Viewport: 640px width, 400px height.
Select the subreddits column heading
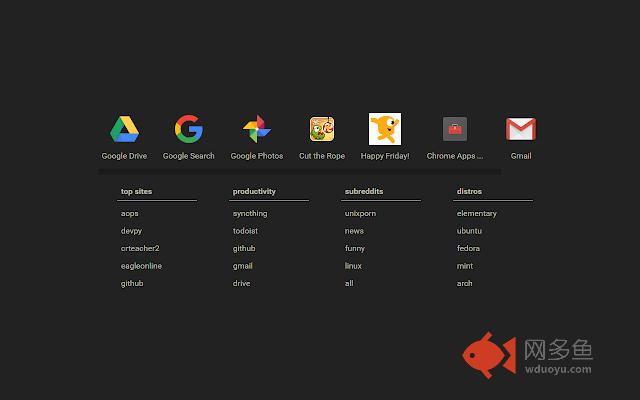click(x=364, y=191)
